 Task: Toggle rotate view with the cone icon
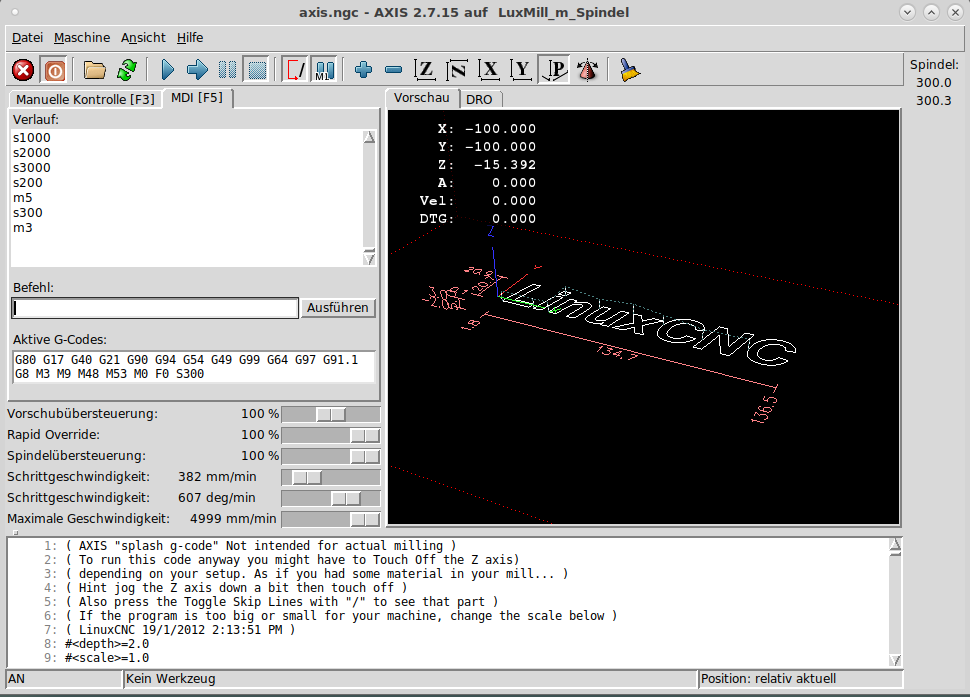click(x=587, y=70)
